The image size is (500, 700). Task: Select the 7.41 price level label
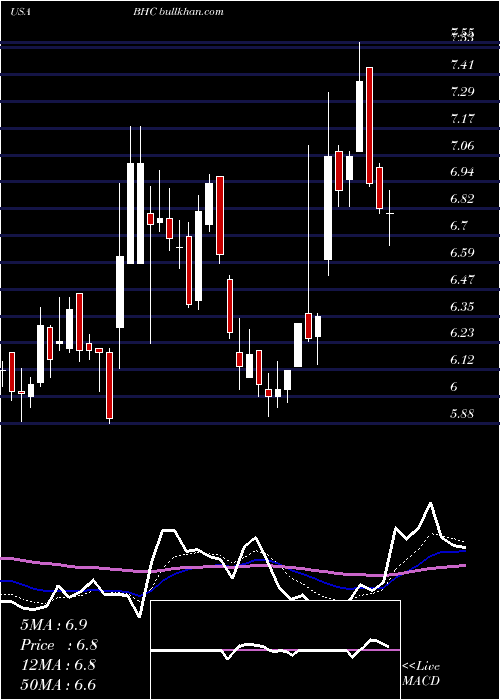(462, 65)
